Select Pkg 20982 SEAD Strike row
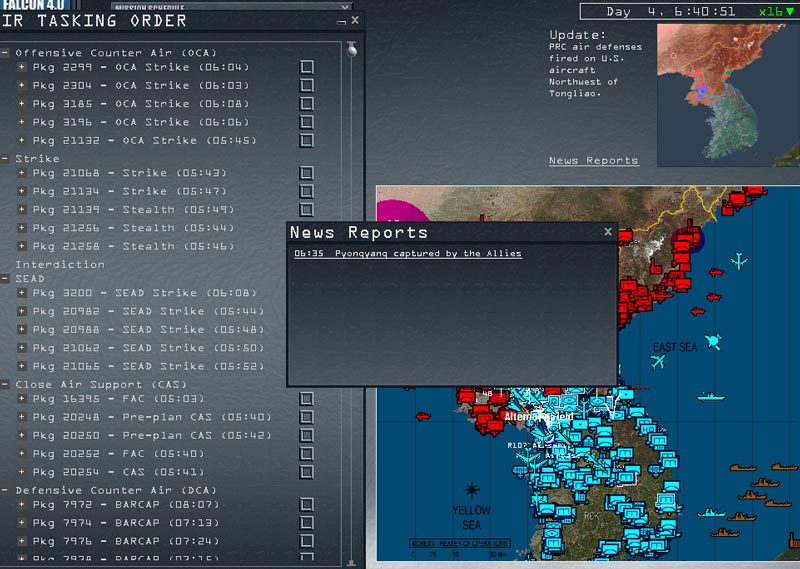This screenshot has height=569, width=800. click(148, 311)
